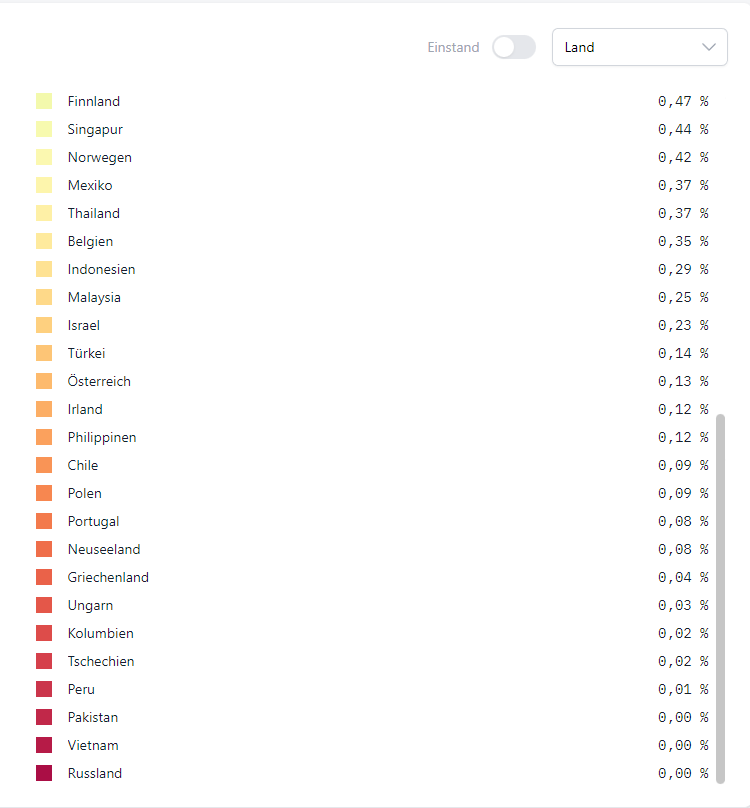Click the Russland dark red swatch
The height and width of the screenshot is (808, 750).
point(44,773)
